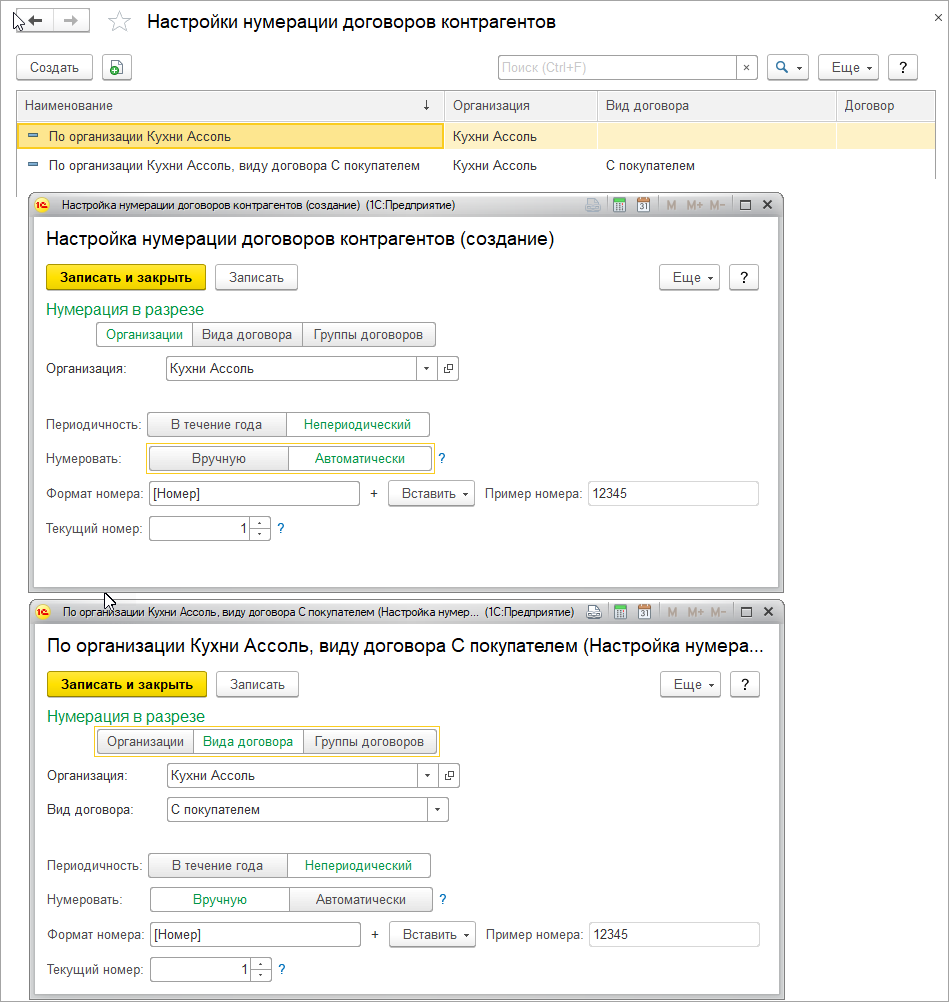Open Еще menu in the С покупателем window

(691, 684)
